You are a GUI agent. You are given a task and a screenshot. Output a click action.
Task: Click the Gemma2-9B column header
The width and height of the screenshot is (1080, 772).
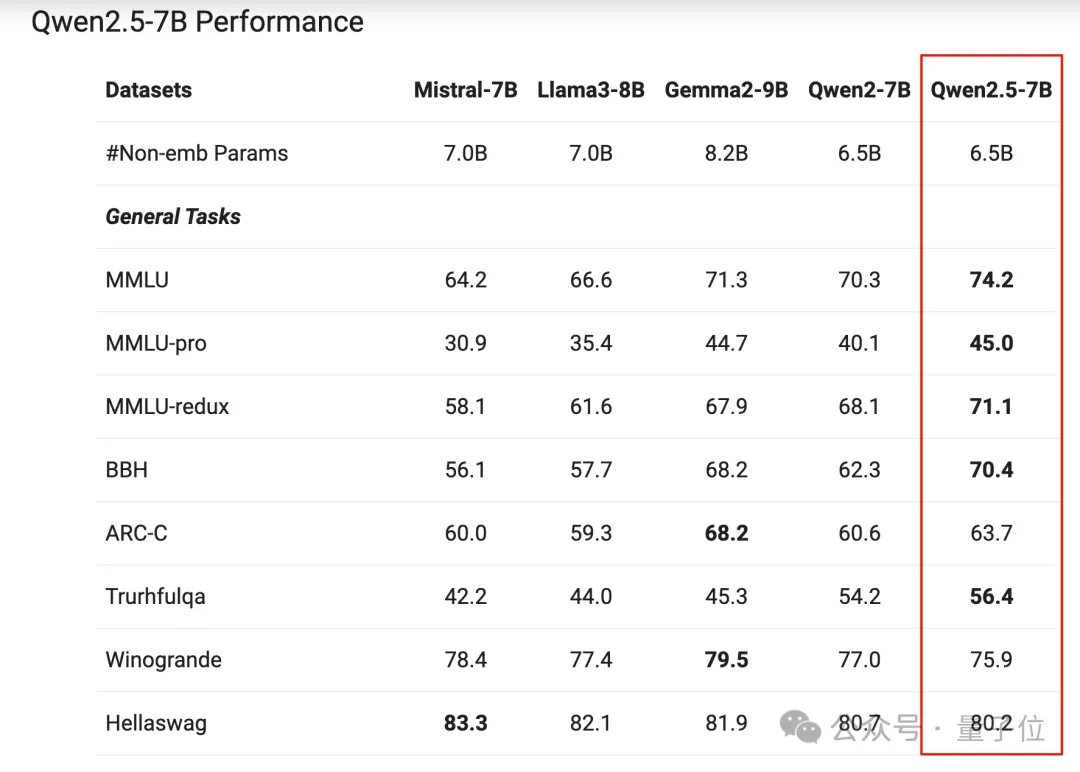pos(726,90)
